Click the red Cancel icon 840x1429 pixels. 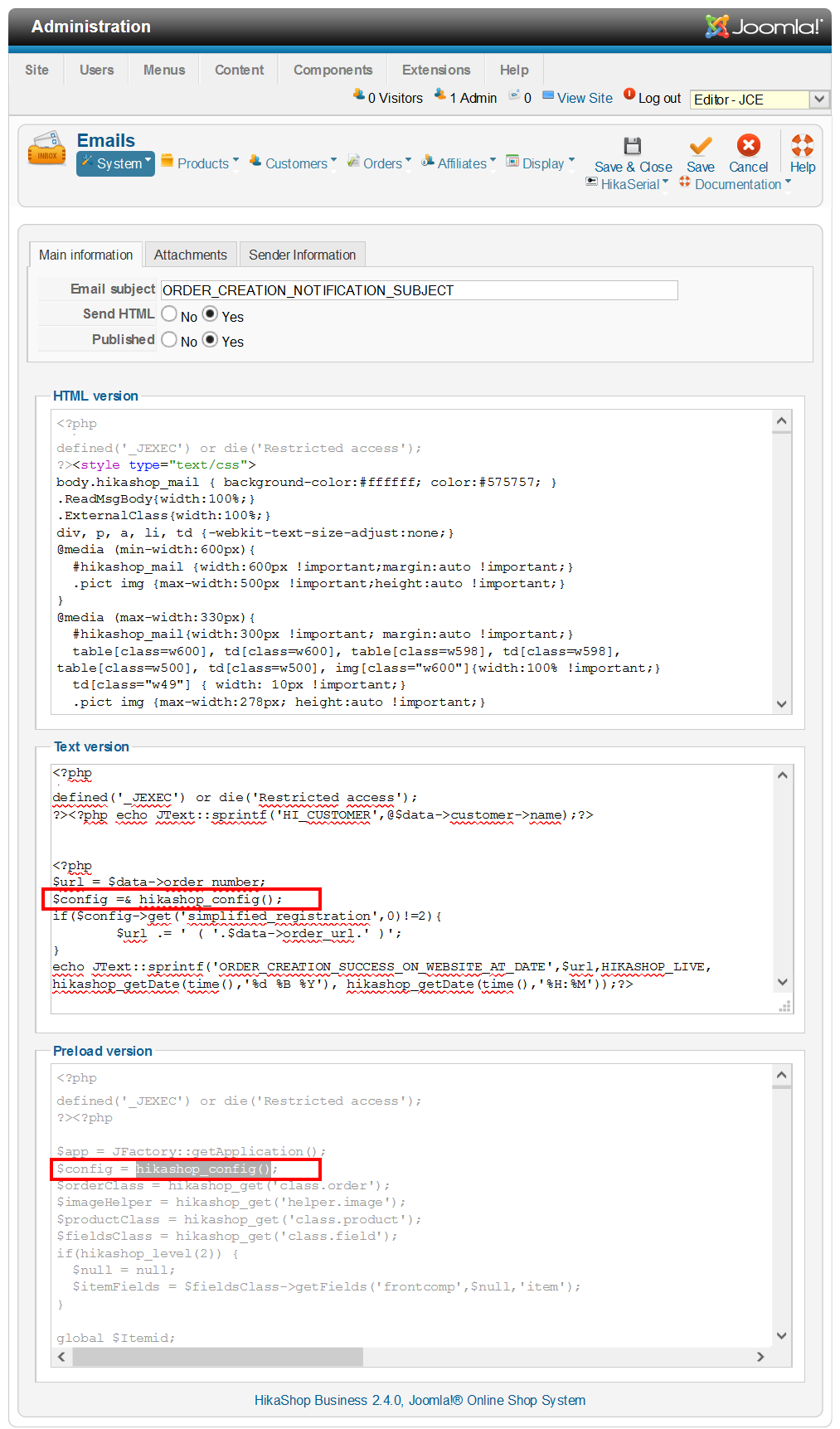click(749, 146)
